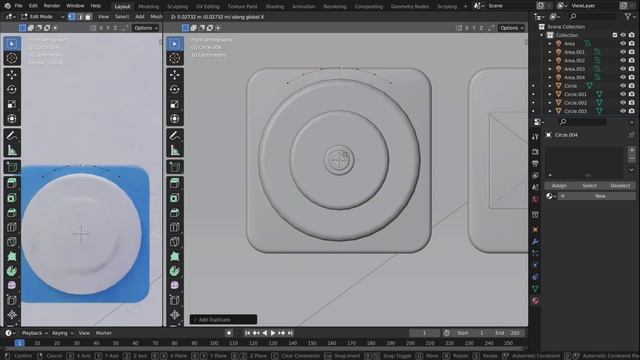Hide the Area light in the outliner
This screenshot has width=640, height=360.
click(623, 44)
